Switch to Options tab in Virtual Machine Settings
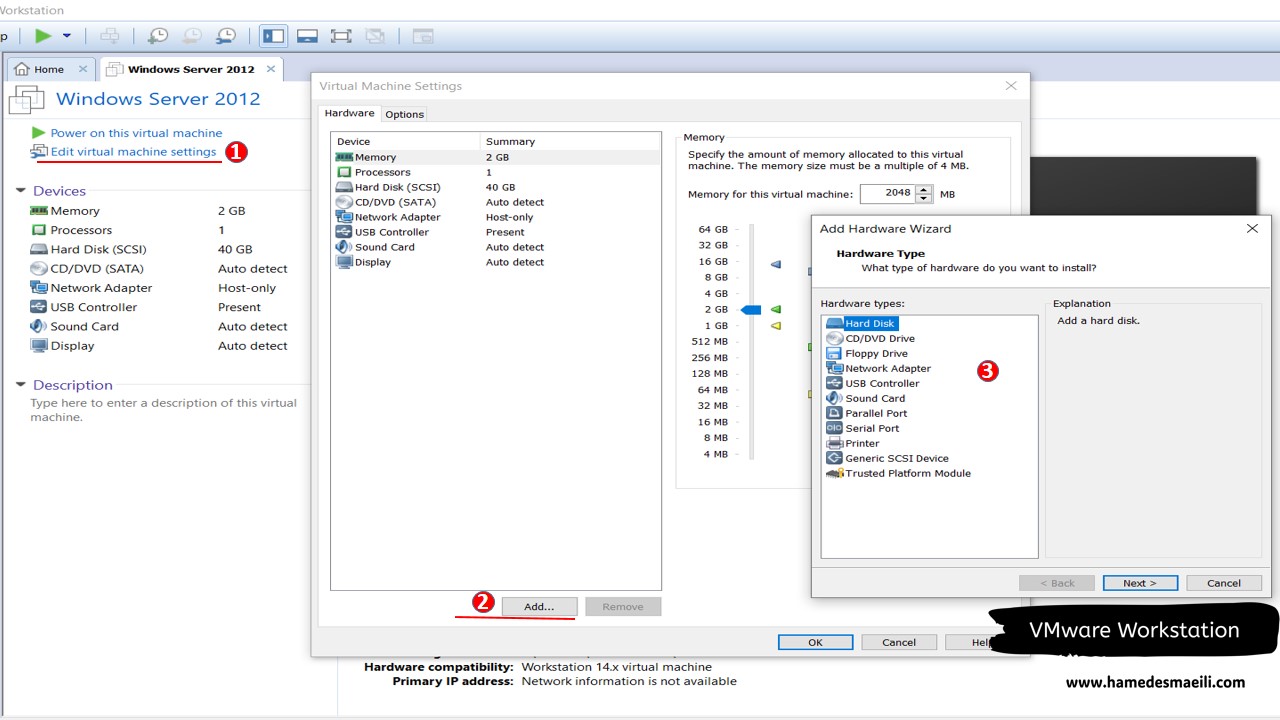 coord(405,114)
